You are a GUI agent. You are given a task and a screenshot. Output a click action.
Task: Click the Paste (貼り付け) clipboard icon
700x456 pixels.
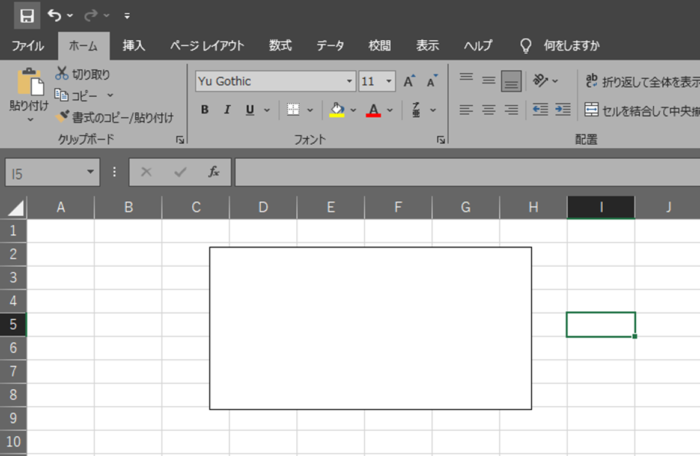pos(29,83)
